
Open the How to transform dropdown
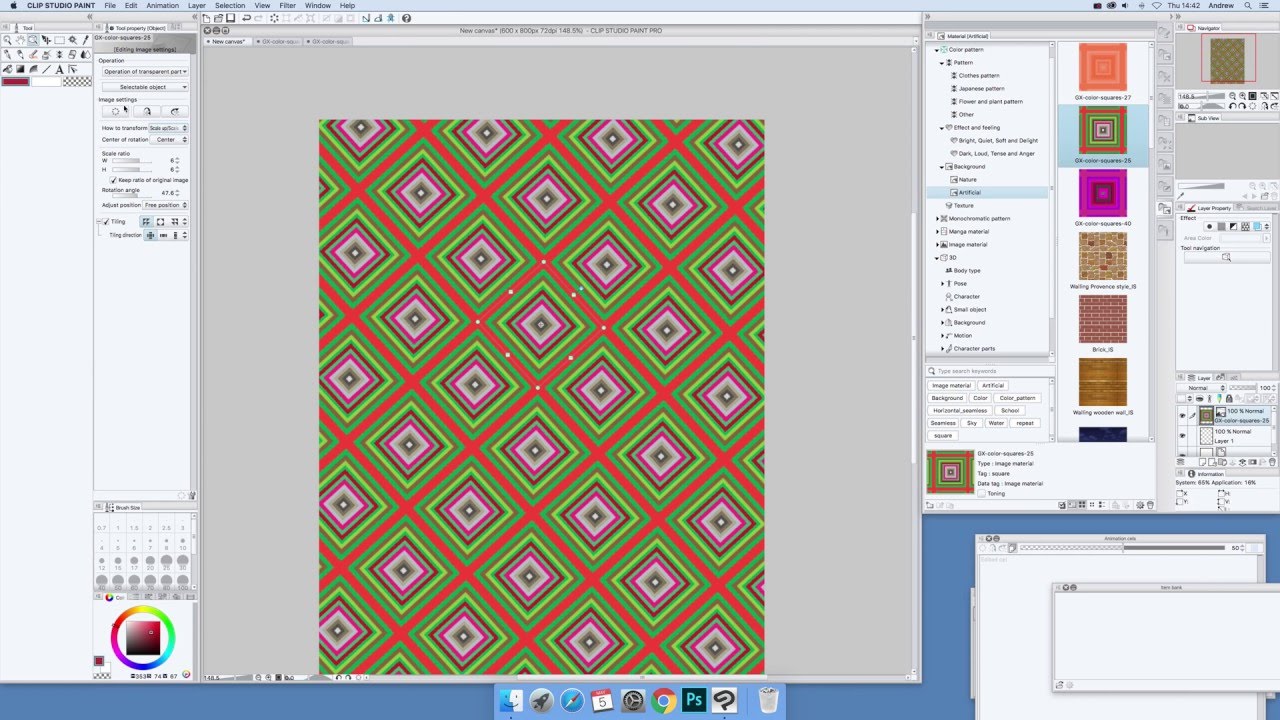coord(168,128)
